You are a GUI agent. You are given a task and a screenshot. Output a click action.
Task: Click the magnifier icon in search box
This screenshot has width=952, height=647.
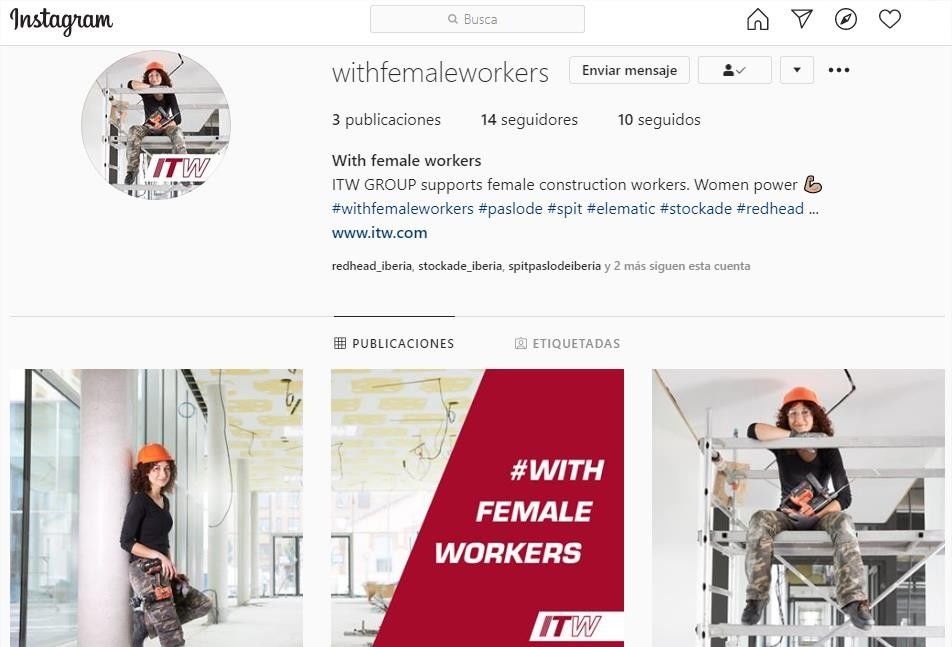click(x=452, y=19)
